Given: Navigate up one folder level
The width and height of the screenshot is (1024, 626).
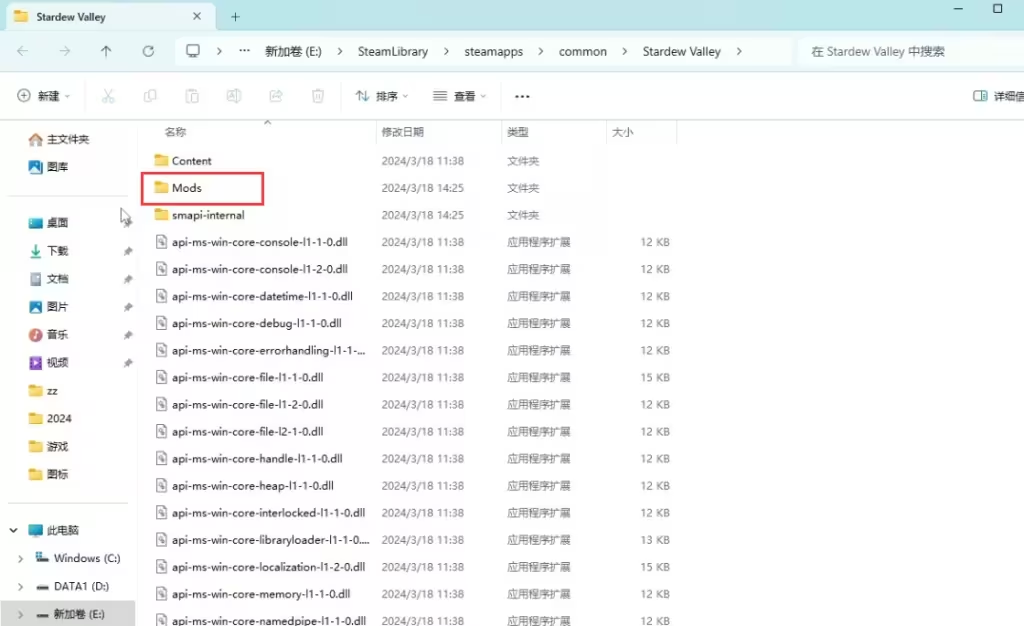Looking at the screenshot, I should point(106,52).
